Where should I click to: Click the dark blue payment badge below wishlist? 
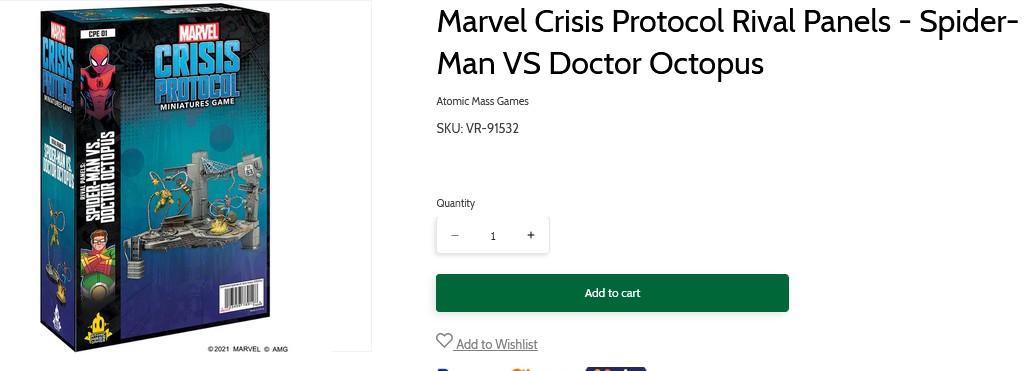615,368
